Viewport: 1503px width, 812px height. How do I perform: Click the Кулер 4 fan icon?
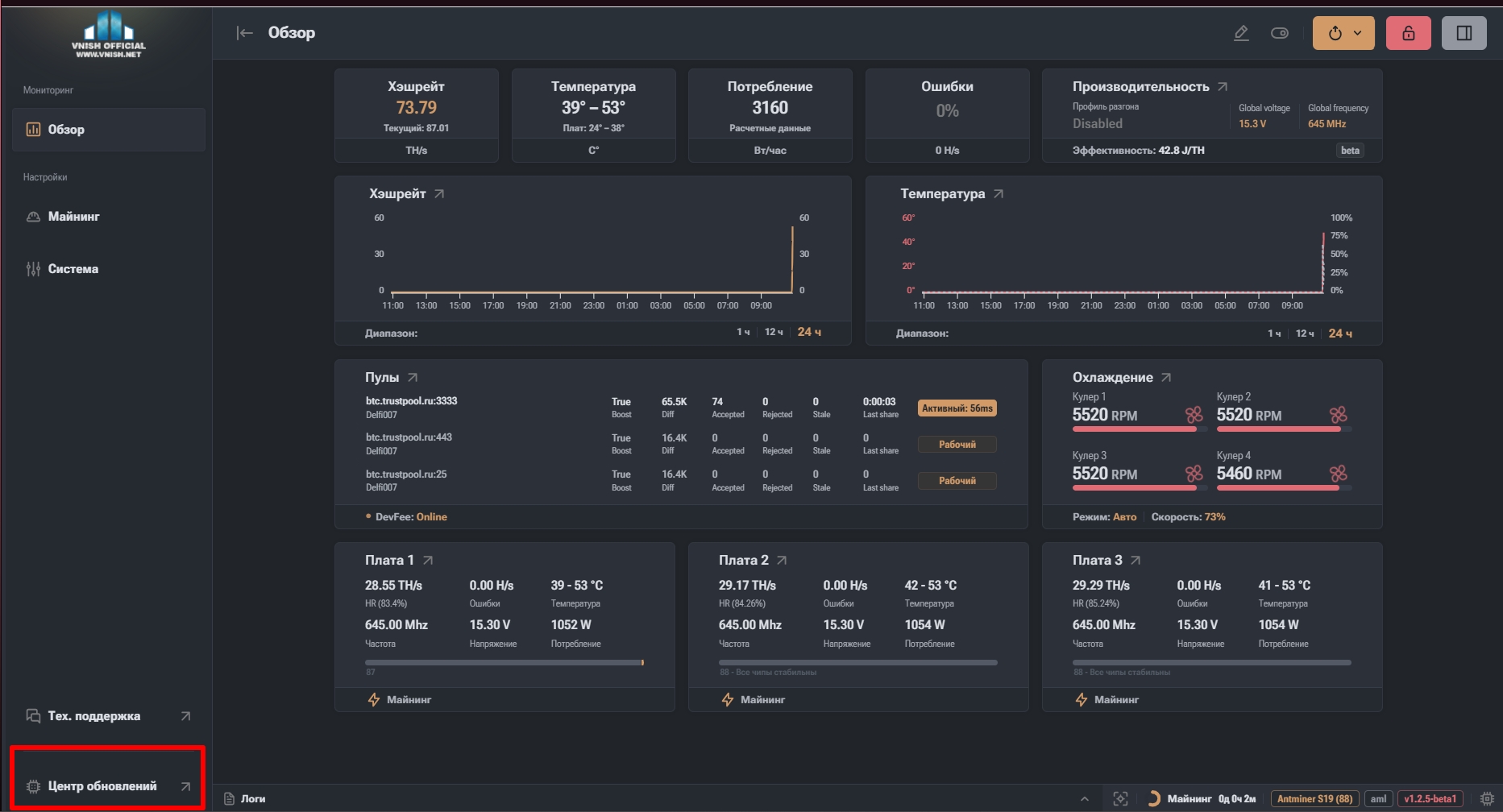tap(1339, 474)
